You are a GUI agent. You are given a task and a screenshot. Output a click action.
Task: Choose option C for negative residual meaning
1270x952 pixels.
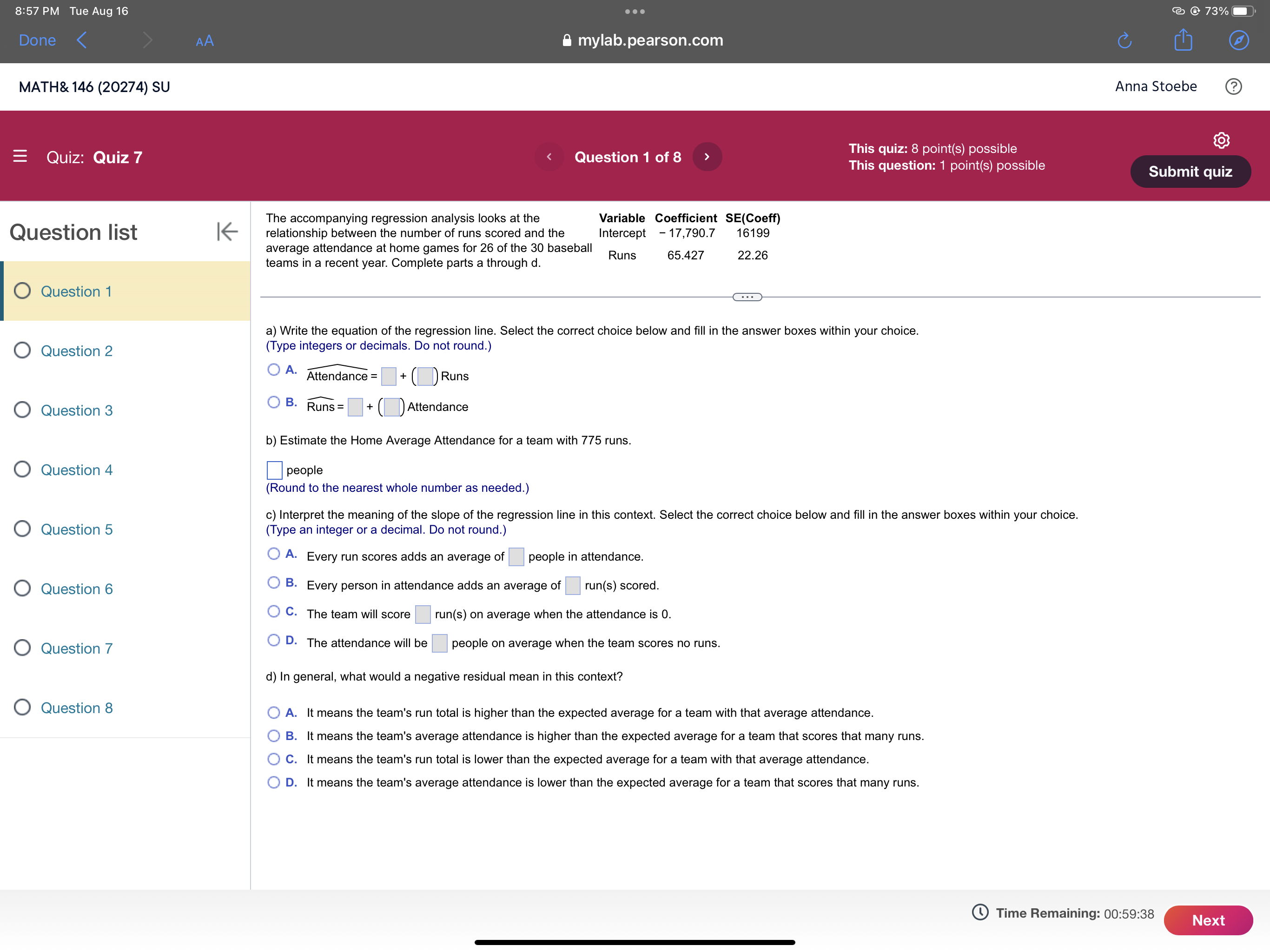pyautogui.click(x=274, y=759)
